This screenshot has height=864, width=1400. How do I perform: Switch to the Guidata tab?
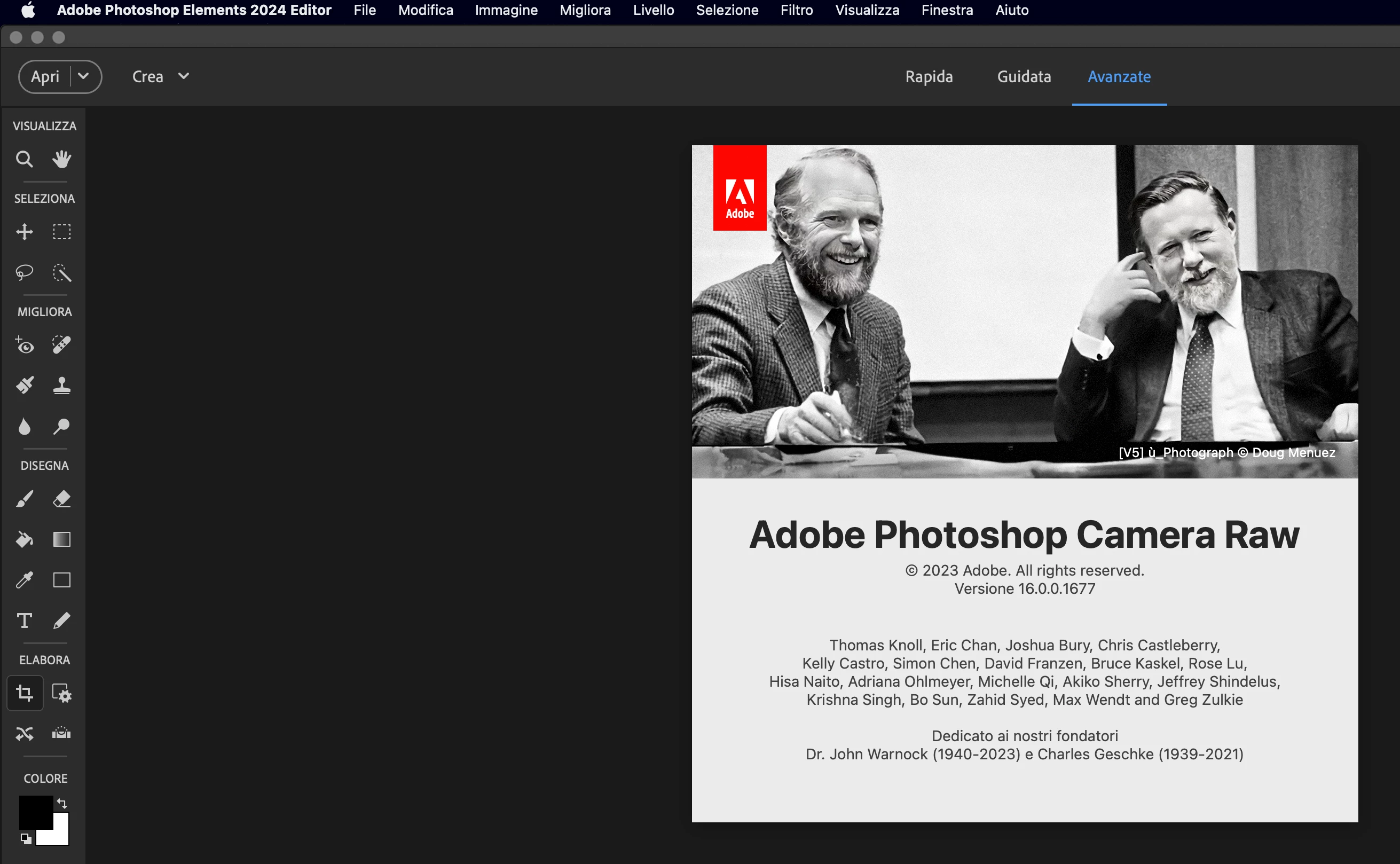(1024, 76)
